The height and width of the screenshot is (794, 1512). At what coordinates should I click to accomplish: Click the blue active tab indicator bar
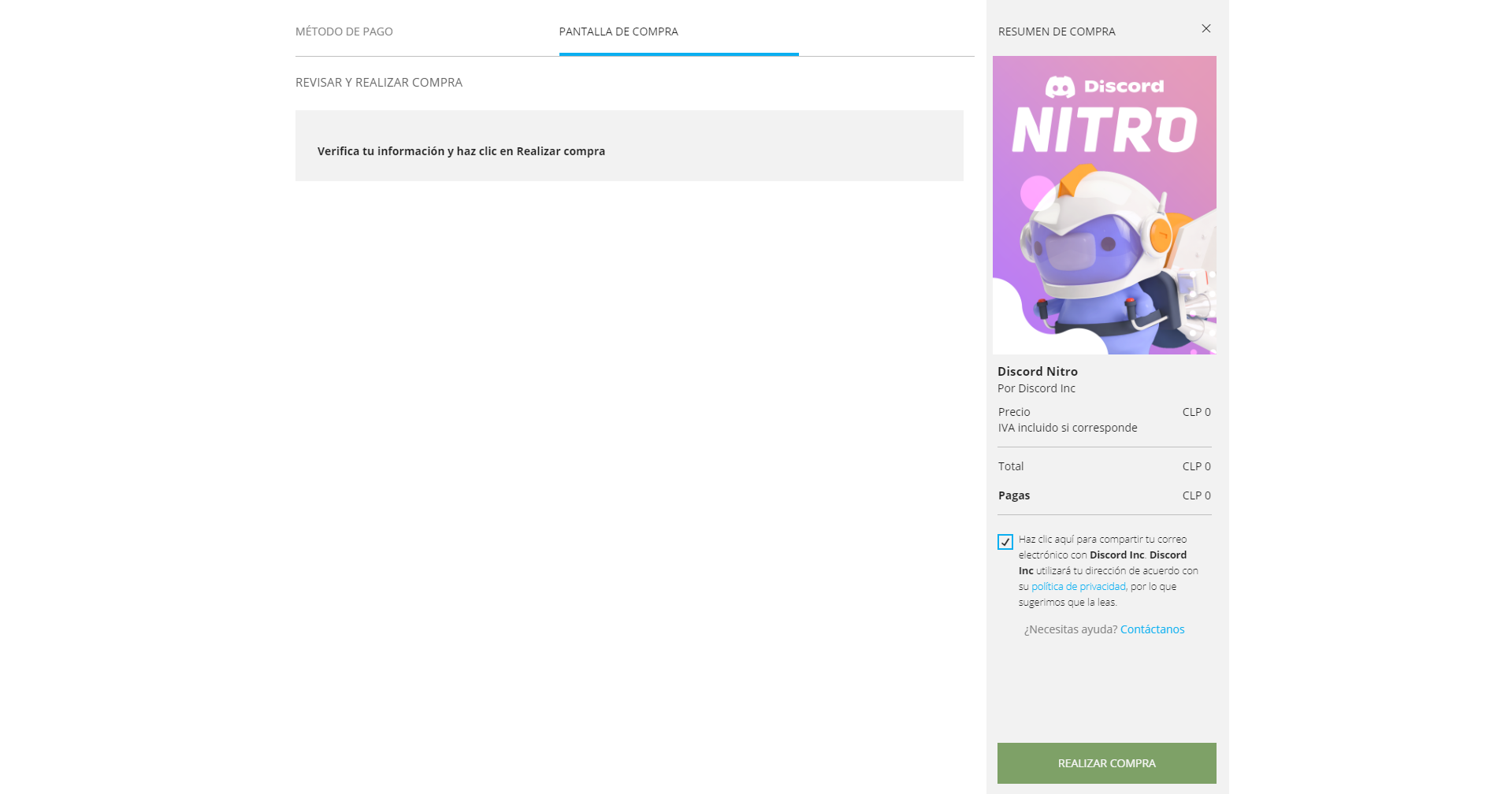pos(678,55)
